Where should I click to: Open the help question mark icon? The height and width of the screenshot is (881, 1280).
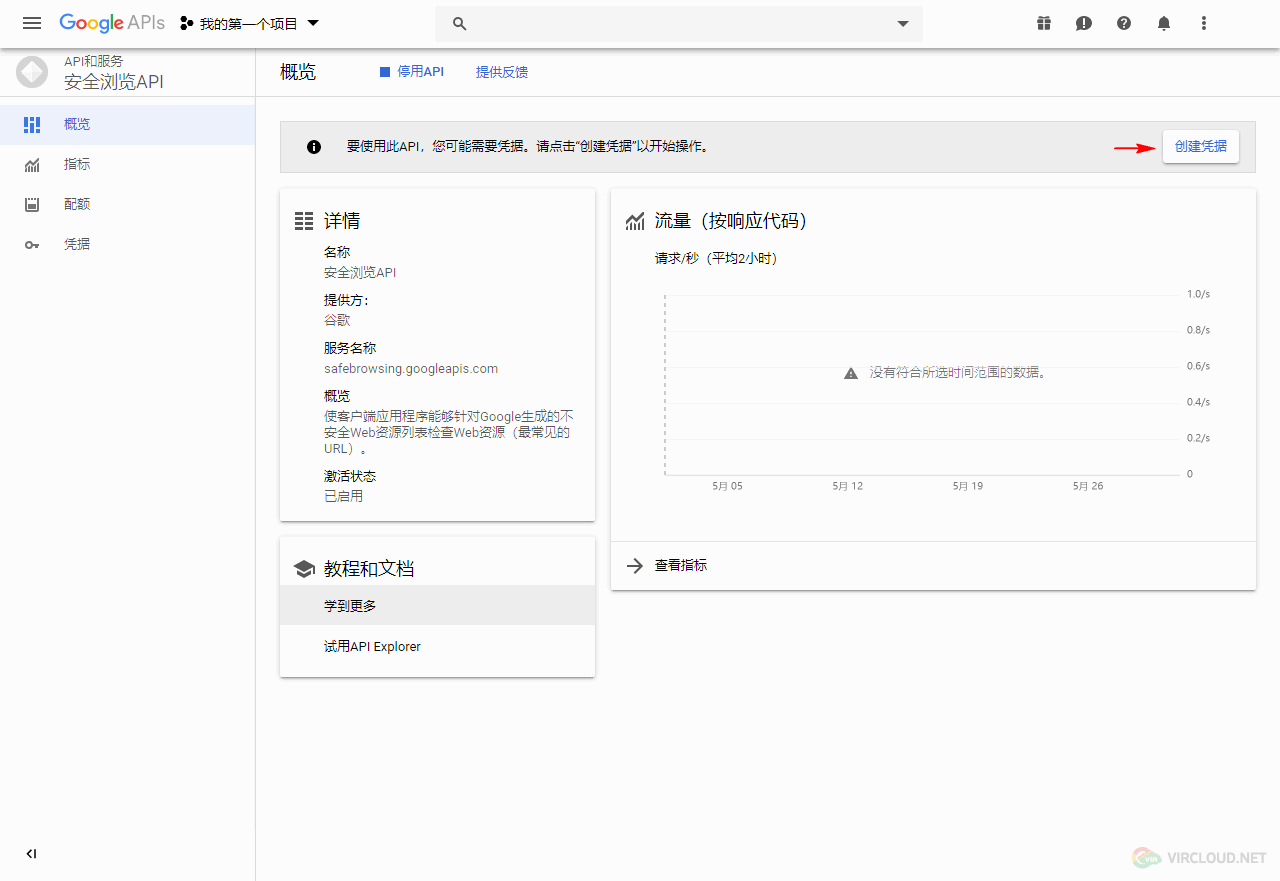coord(1124,23)
